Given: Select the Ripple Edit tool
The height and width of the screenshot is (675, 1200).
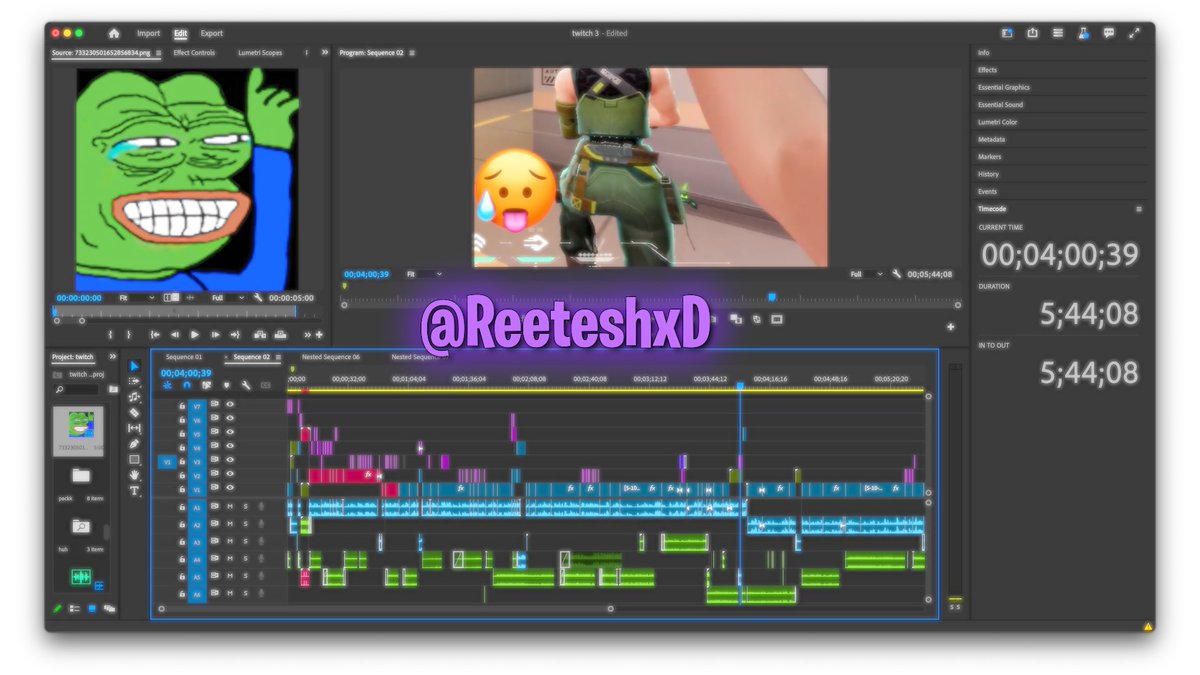Looking at the screenshot, I should [135, 397].
